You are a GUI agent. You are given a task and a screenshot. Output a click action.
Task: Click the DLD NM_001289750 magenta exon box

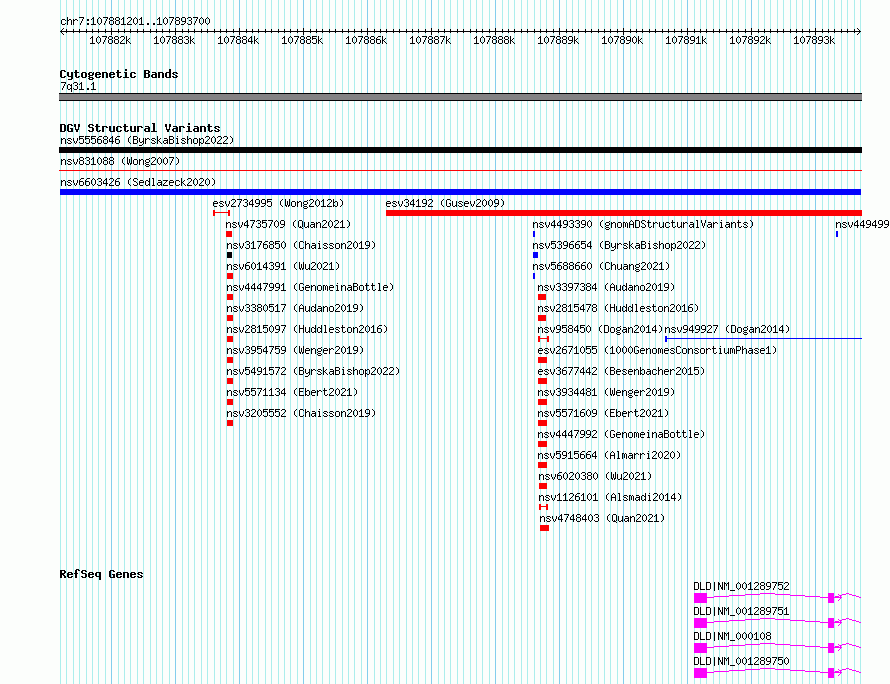point(700,673)
